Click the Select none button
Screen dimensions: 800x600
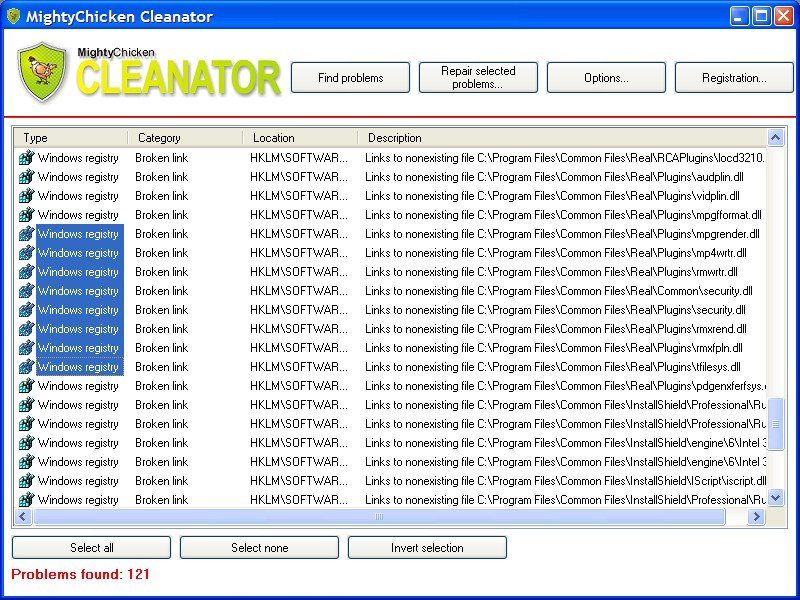point(259,547)
